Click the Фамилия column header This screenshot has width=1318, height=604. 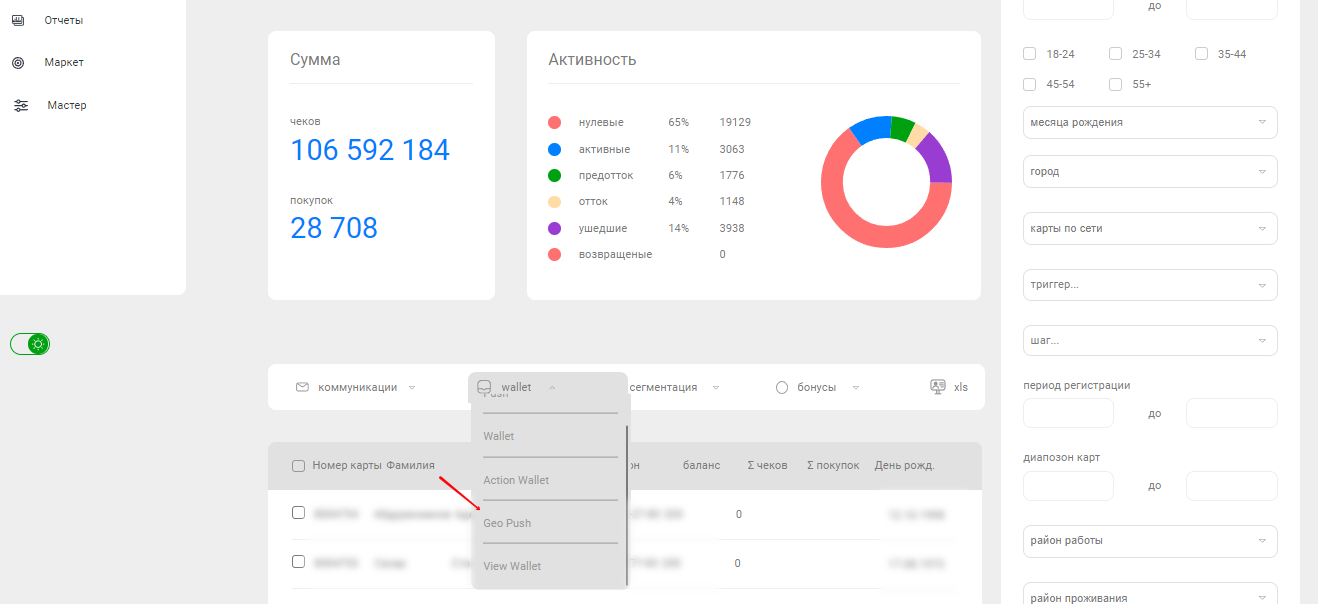pyautogui.click(x=411, y=465)
